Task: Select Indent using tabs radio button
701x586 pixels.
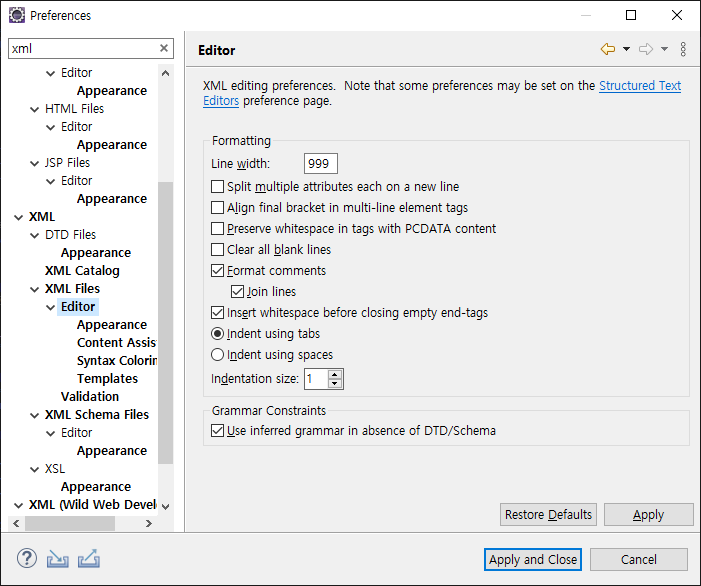Action: click(x=217, y=333)
